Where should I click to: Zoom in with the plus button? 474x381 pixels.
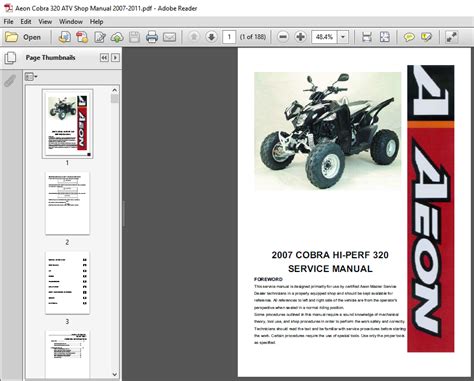tap(300, 37)
